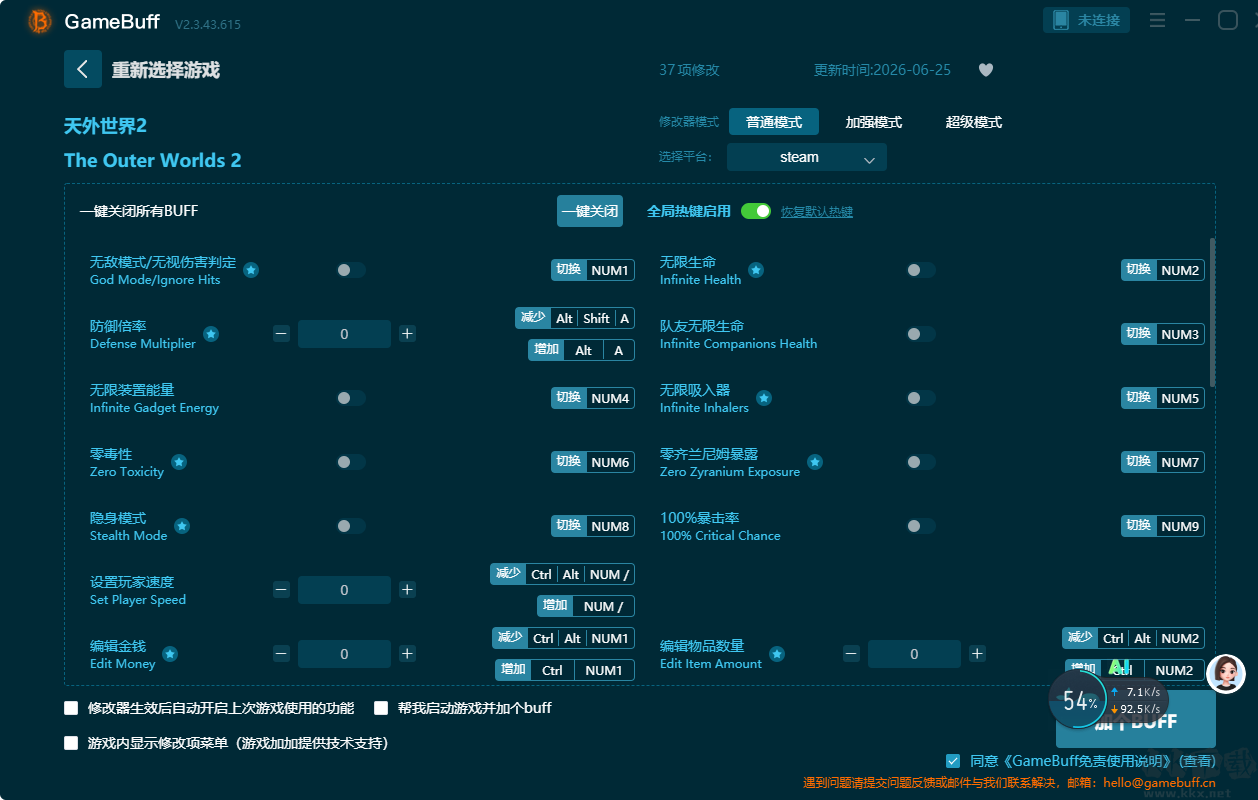The image size is (1258, 800).
Task: Click star icon beside Zero Zyranium Exposure
Action: [814, 462]
